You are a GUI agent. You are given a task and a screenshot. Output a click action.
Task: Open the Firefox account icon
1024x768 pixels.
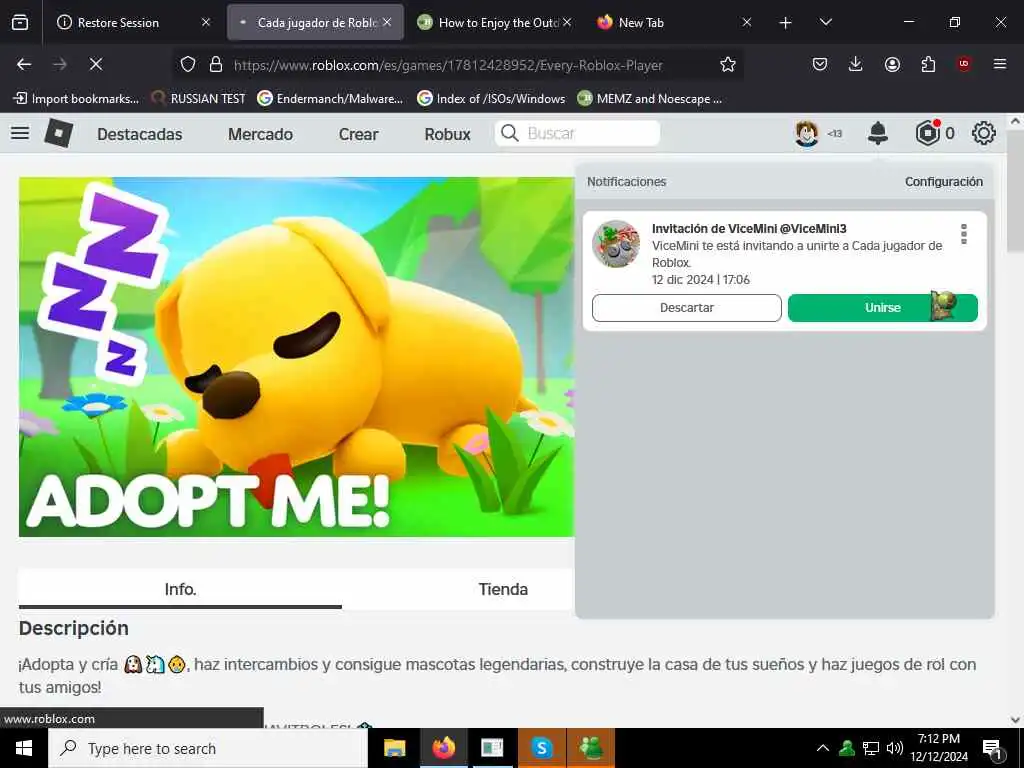[x=892, y=64]
